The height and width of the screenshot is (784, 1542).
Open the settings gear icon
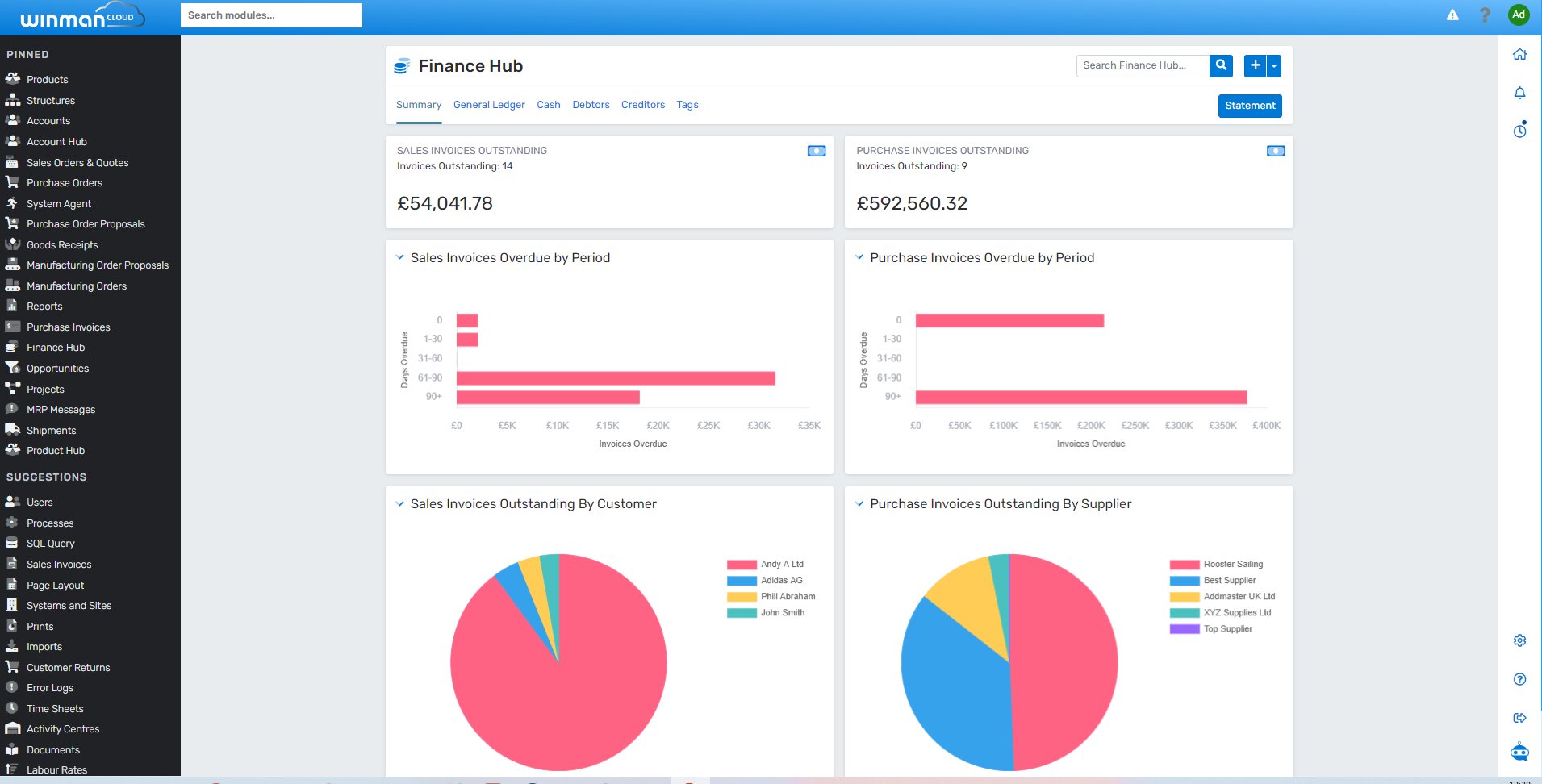click(1519, 640)
